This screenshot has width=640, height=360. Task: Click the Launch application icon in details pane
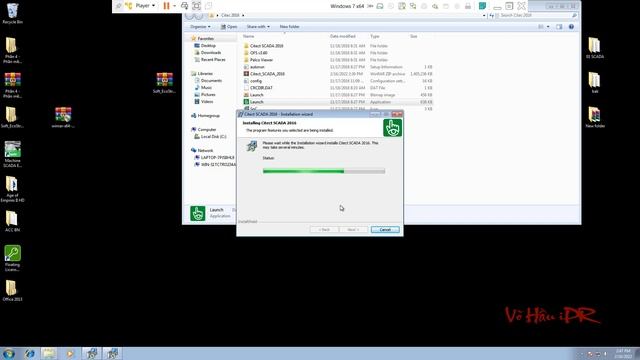pyautogui.click(x=198, y=213)
